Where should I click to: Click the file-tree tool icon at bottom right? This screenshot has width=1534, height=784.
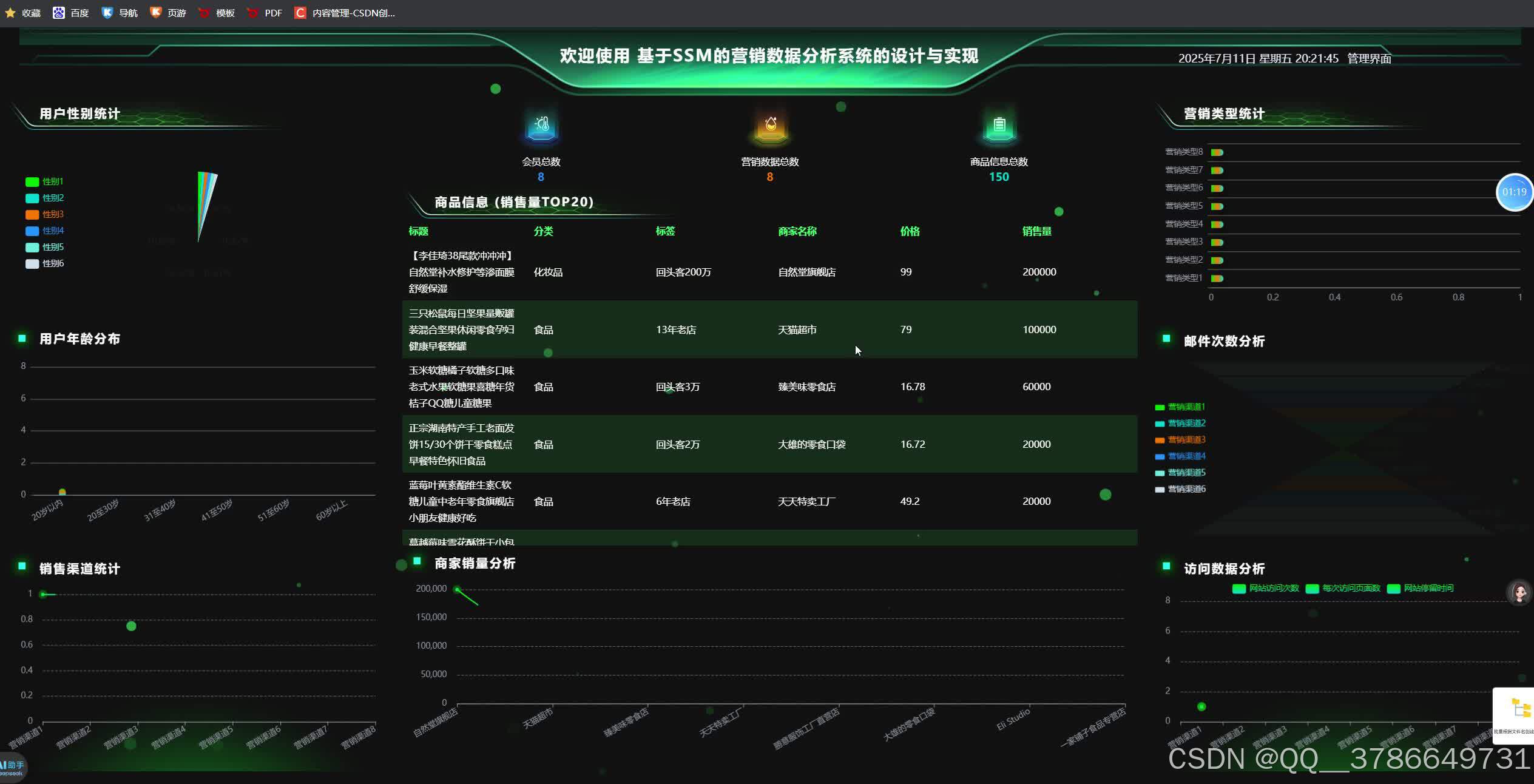tap(1515, 715)
